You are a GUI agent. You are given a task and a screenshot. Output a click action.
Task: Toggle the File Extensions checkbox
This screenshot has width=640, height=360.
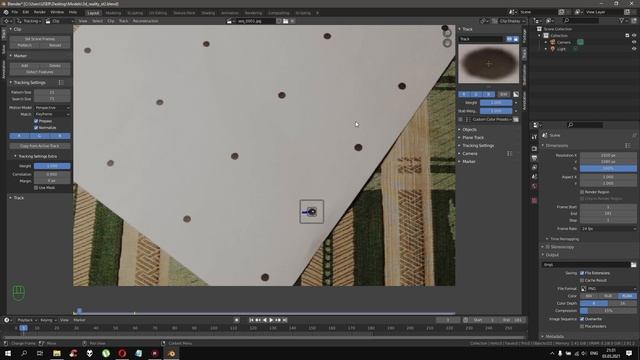pos(582,273)
